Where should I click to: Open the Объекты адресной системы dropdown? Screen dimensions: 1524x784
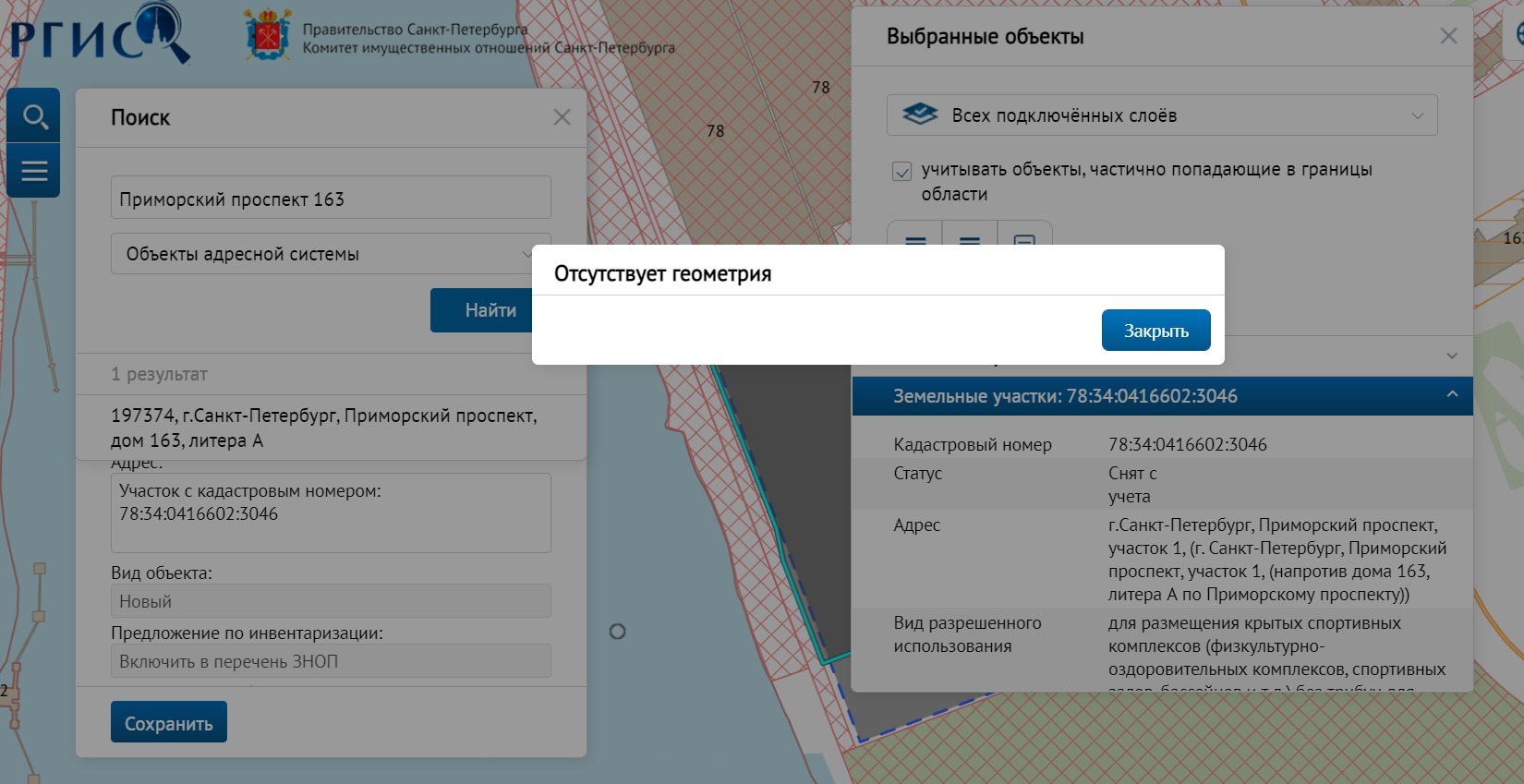pyautogui.click(x=331, y=254)
